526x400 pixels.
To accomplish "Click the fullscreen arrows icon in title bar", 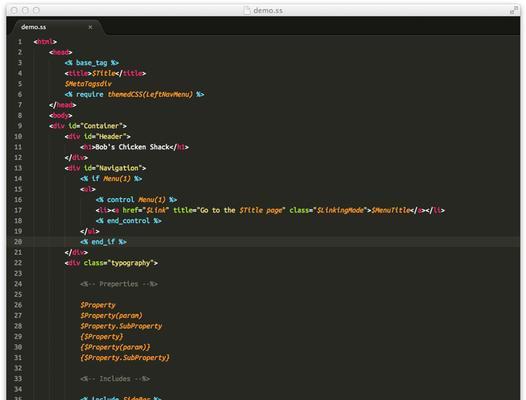I will click(514, 10).
